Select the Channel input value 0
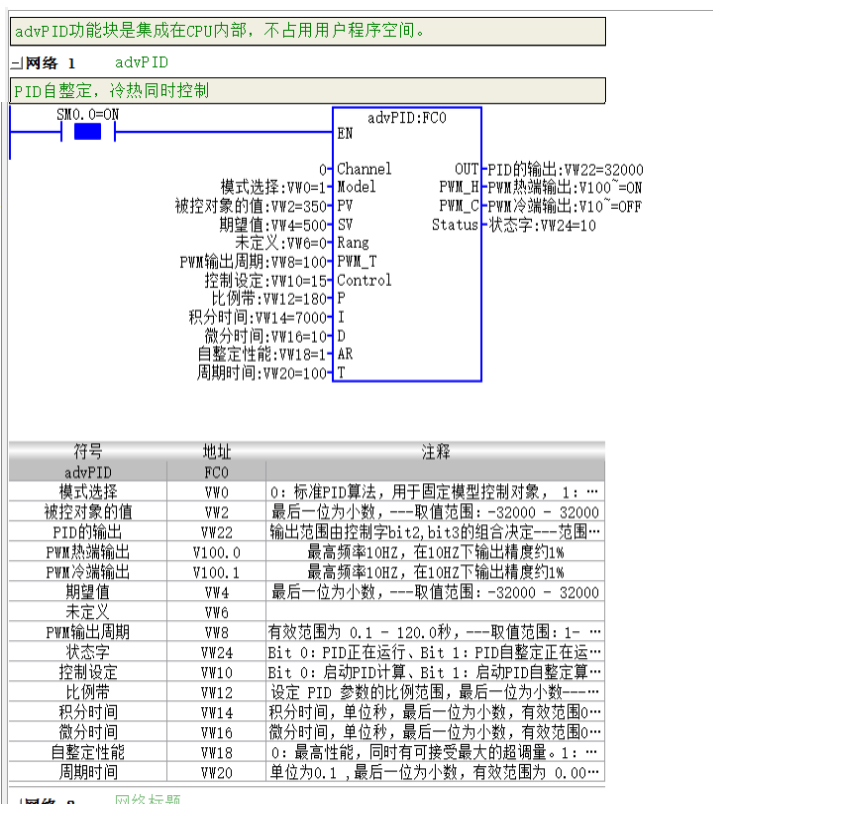This screenshot has height=816, width=851. point(323,170)
